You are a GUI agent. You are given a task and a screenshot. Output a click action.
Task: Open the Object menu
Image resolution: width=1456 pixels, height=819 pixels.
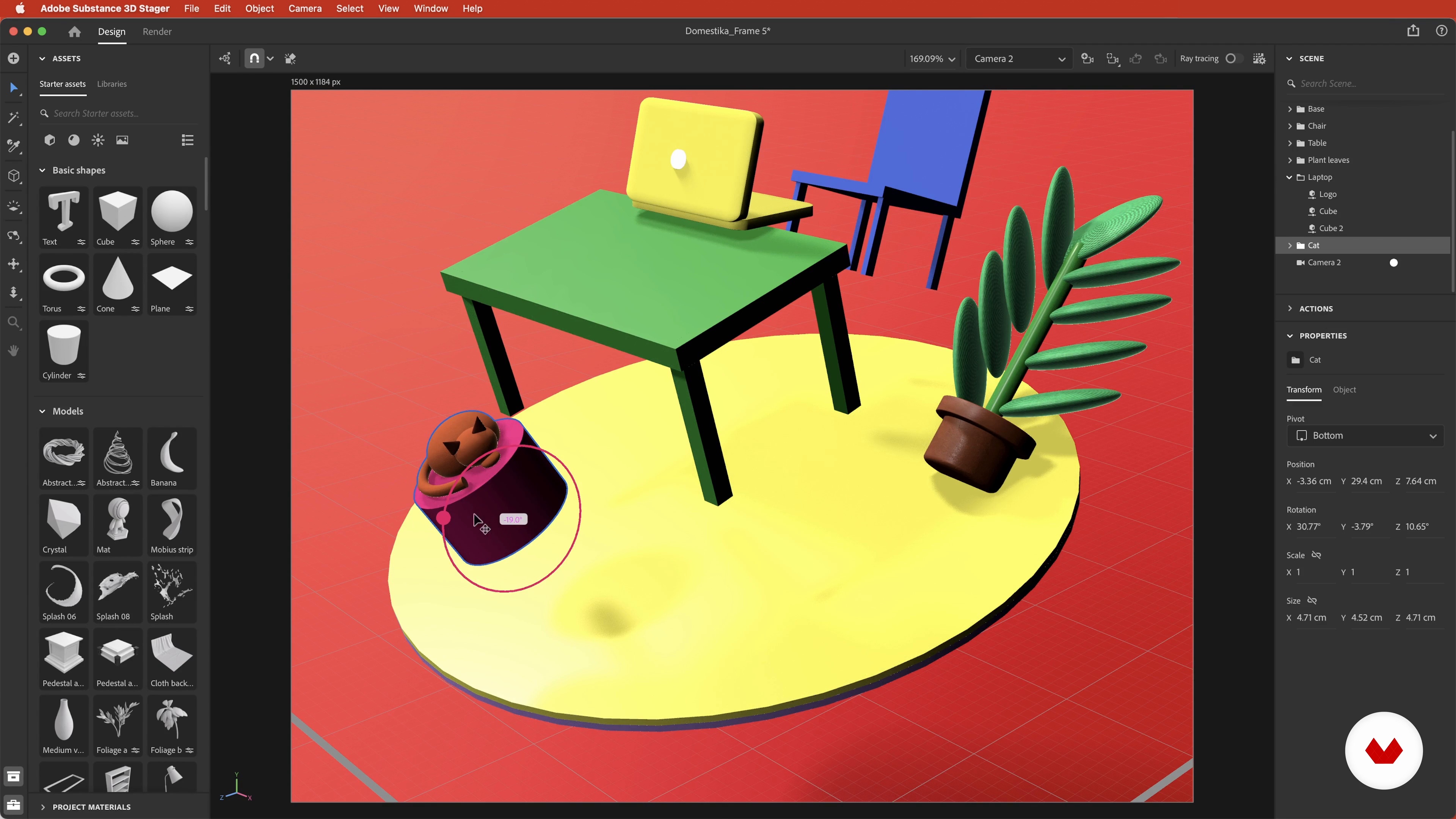pos(259,8)
